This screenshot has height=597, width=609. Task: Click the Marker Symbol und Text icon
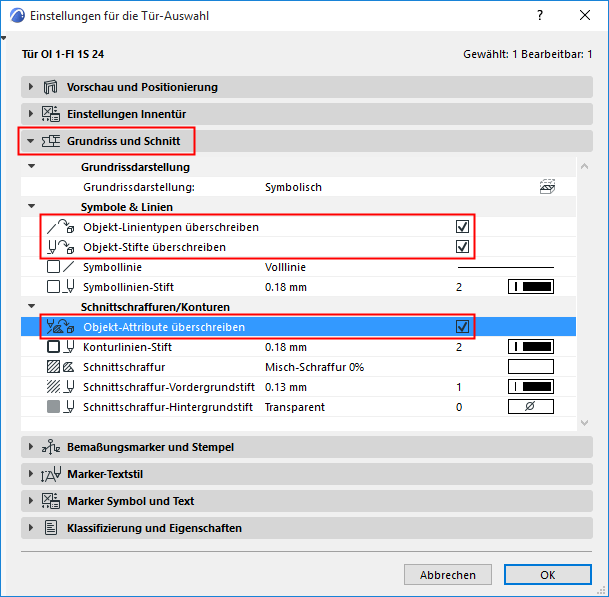52,501
